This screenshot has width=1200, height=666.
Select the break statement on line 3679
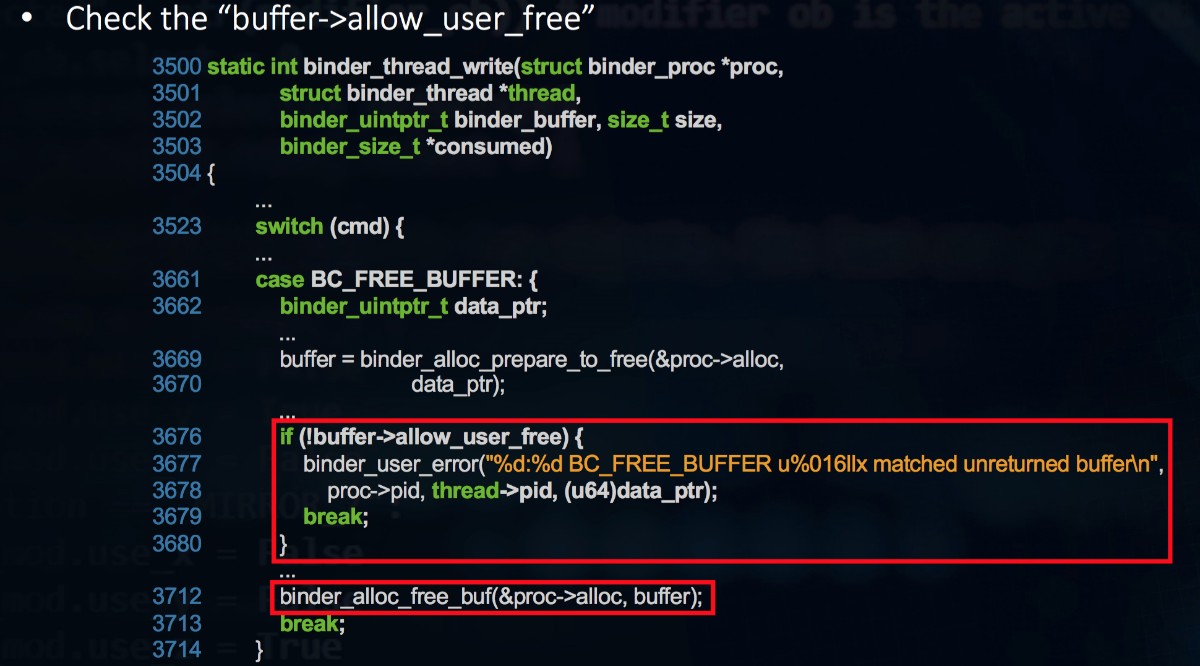[336, 517]
